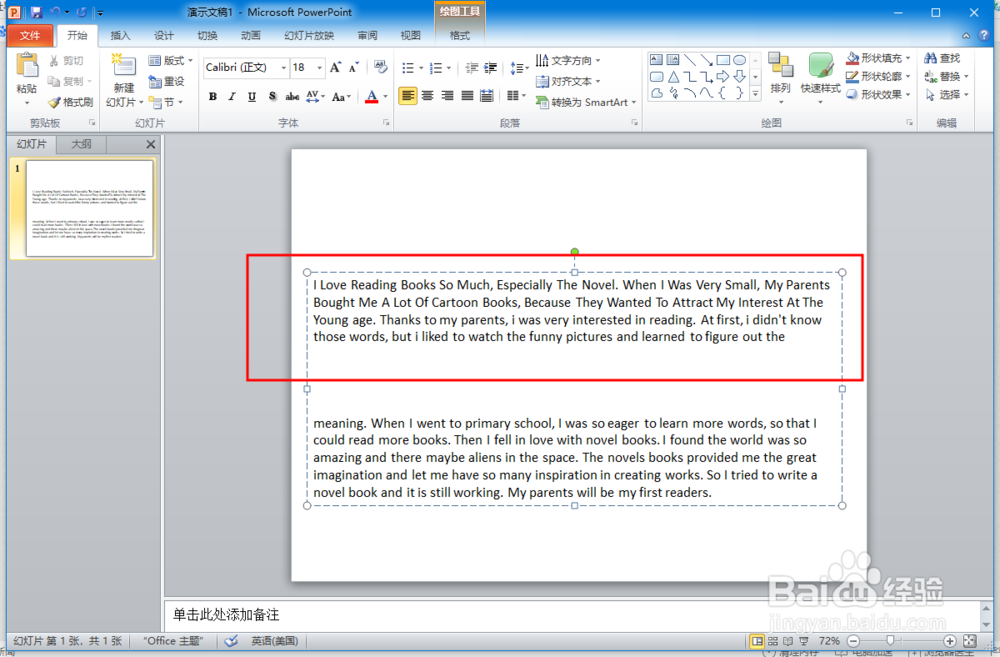1000x657 pixels.
Task: Open the slide Layout dropdown
Action: (x=170, y=61)
